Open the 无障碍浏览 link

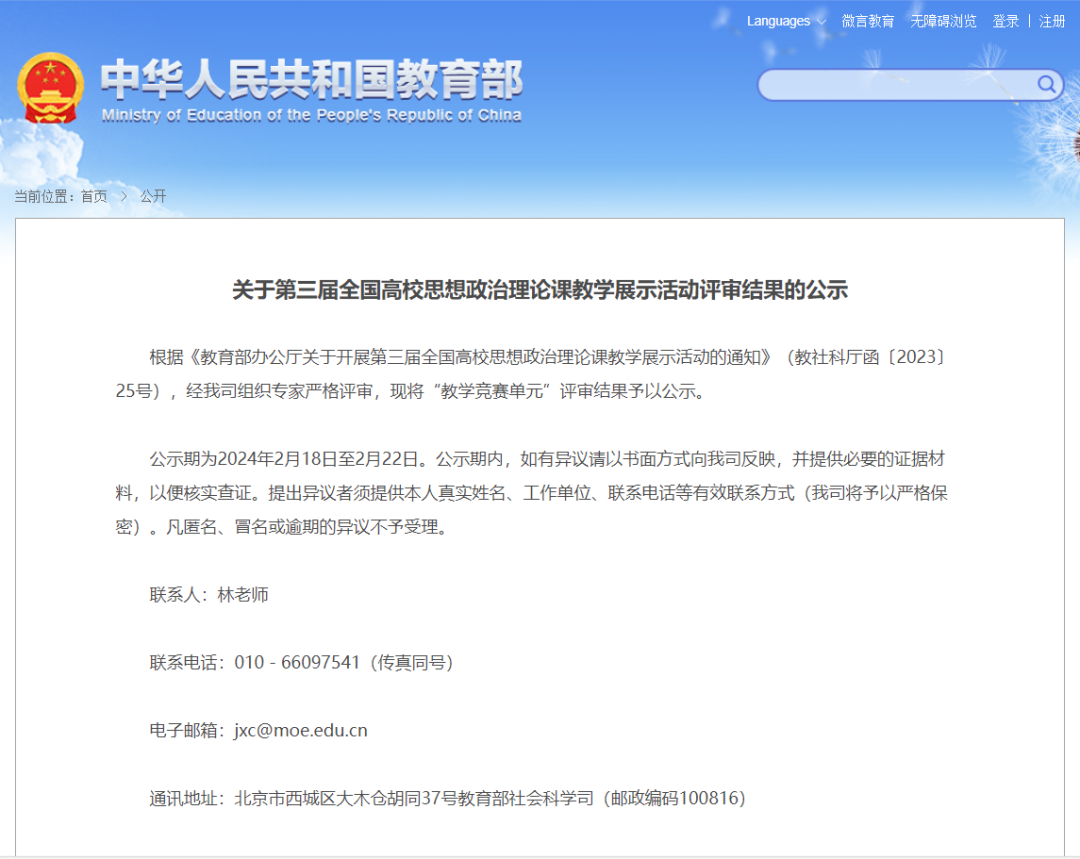click(943, 21)
